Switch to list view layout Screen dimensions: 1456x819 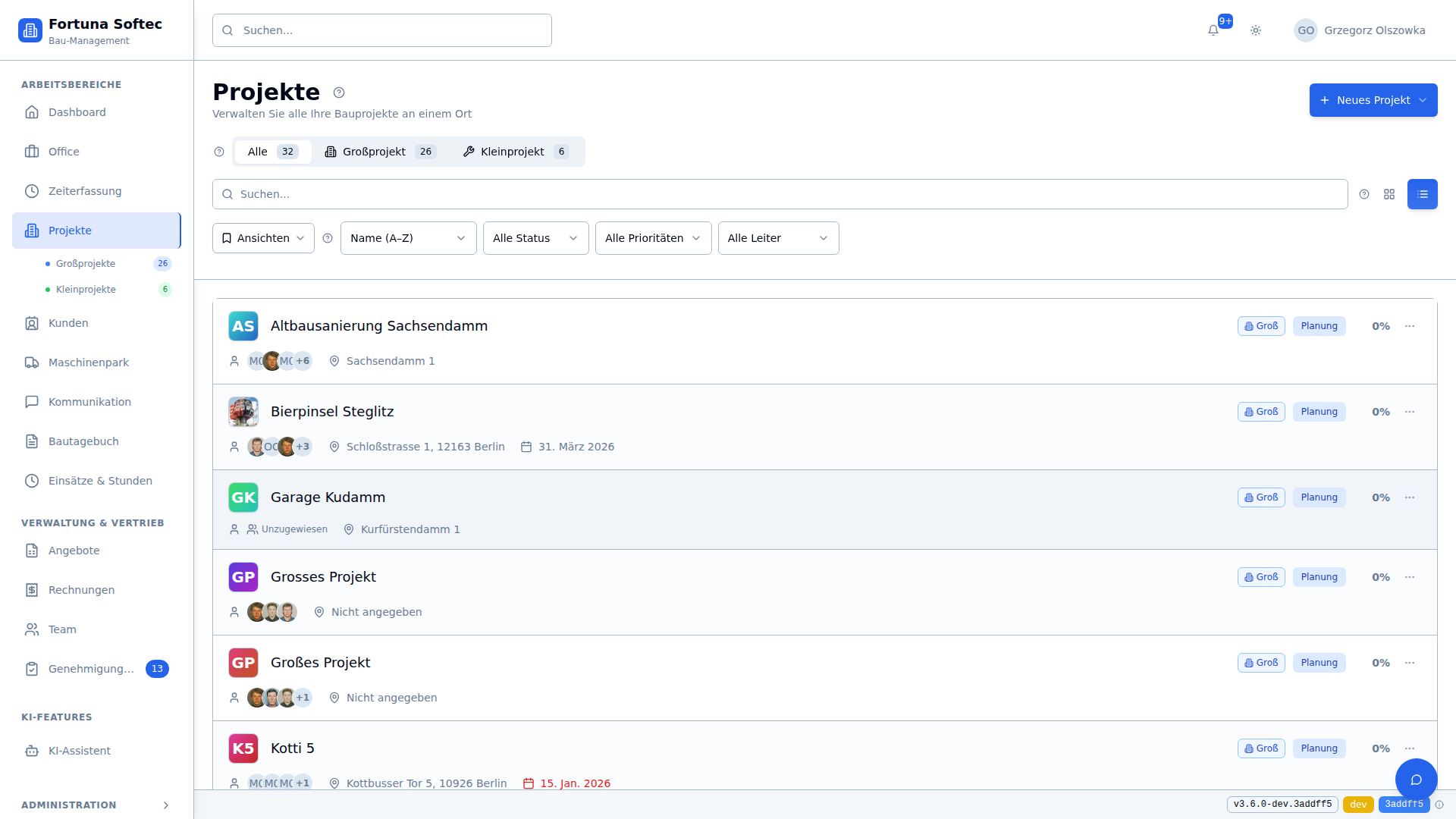1422,194
